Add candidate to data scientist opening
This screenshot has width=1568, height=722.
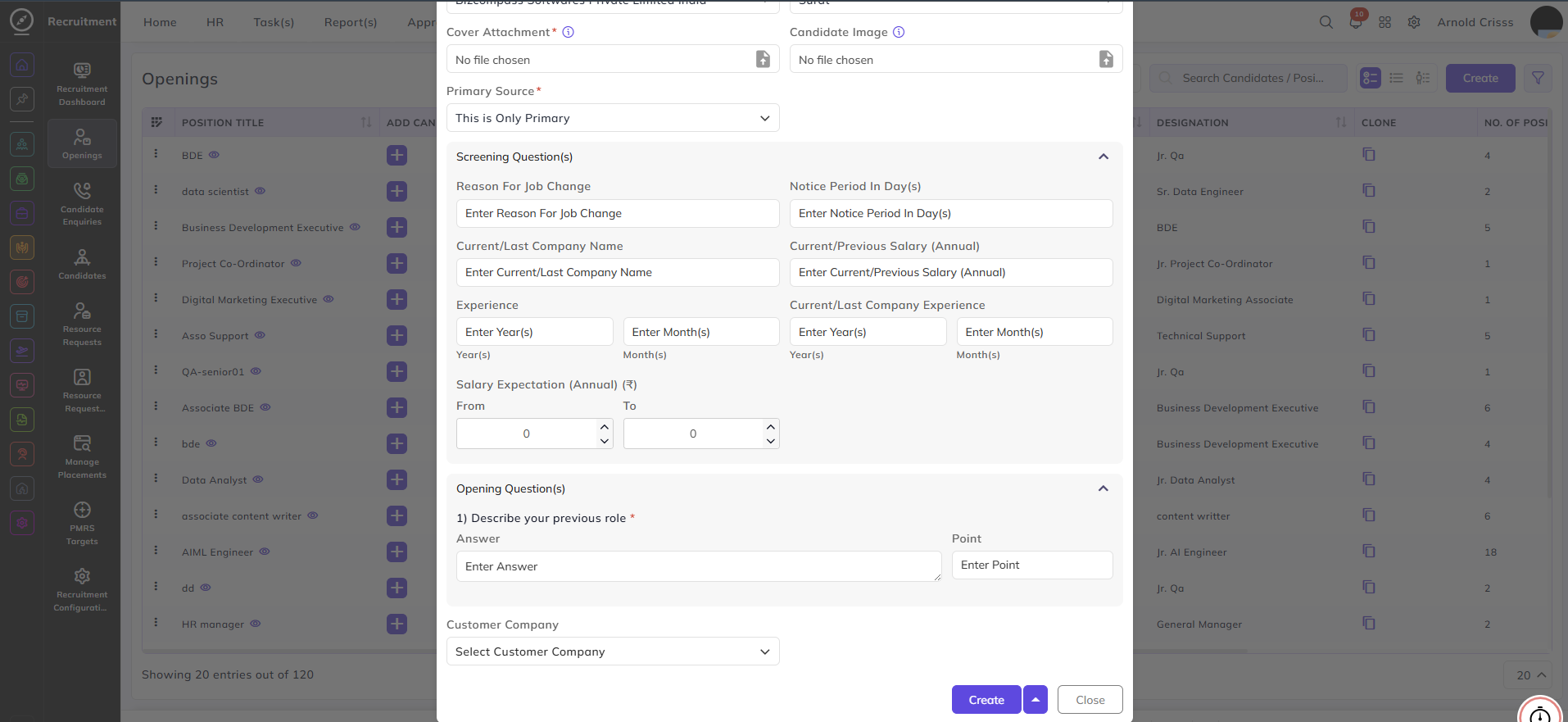click(397, 191)
